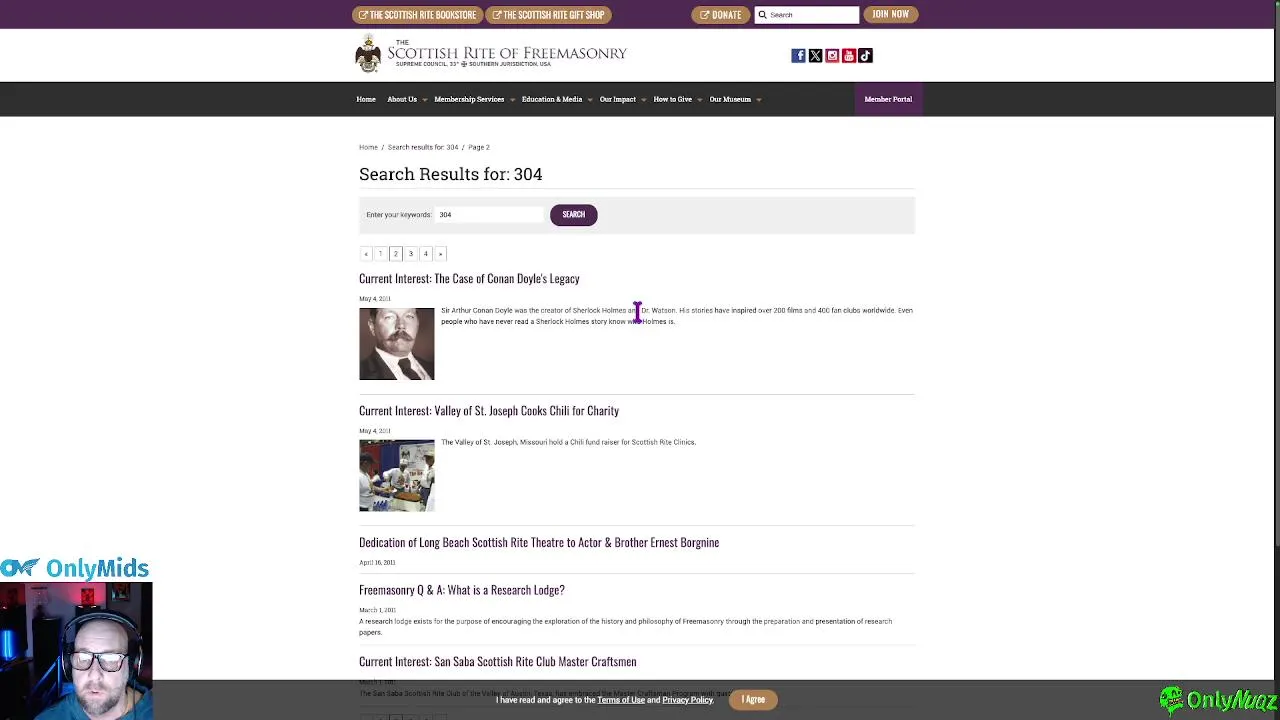The width and height of the screenshot is (1280, 720).
Task: Click the keywords field containing 304
Action: [489, 214]
